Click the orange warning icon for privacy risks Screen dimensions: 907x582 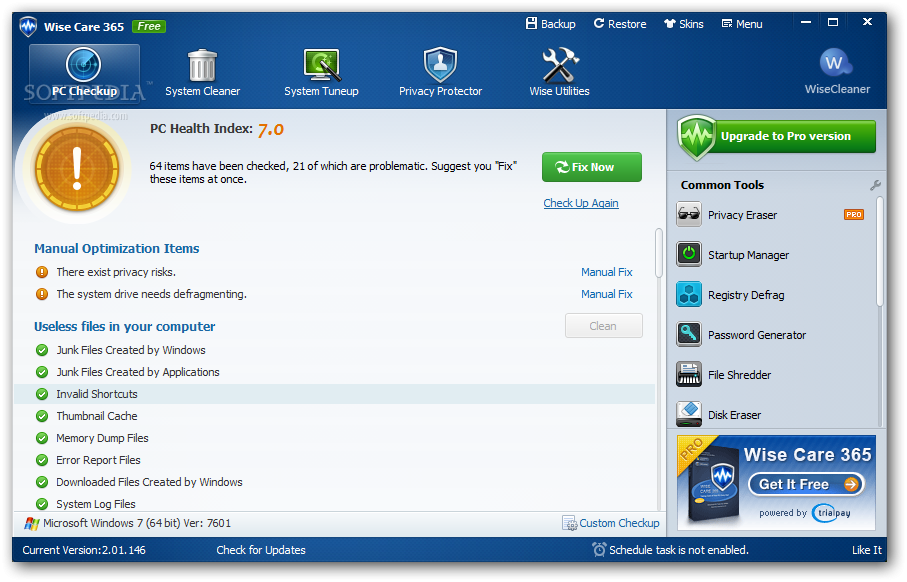point(42,272)
